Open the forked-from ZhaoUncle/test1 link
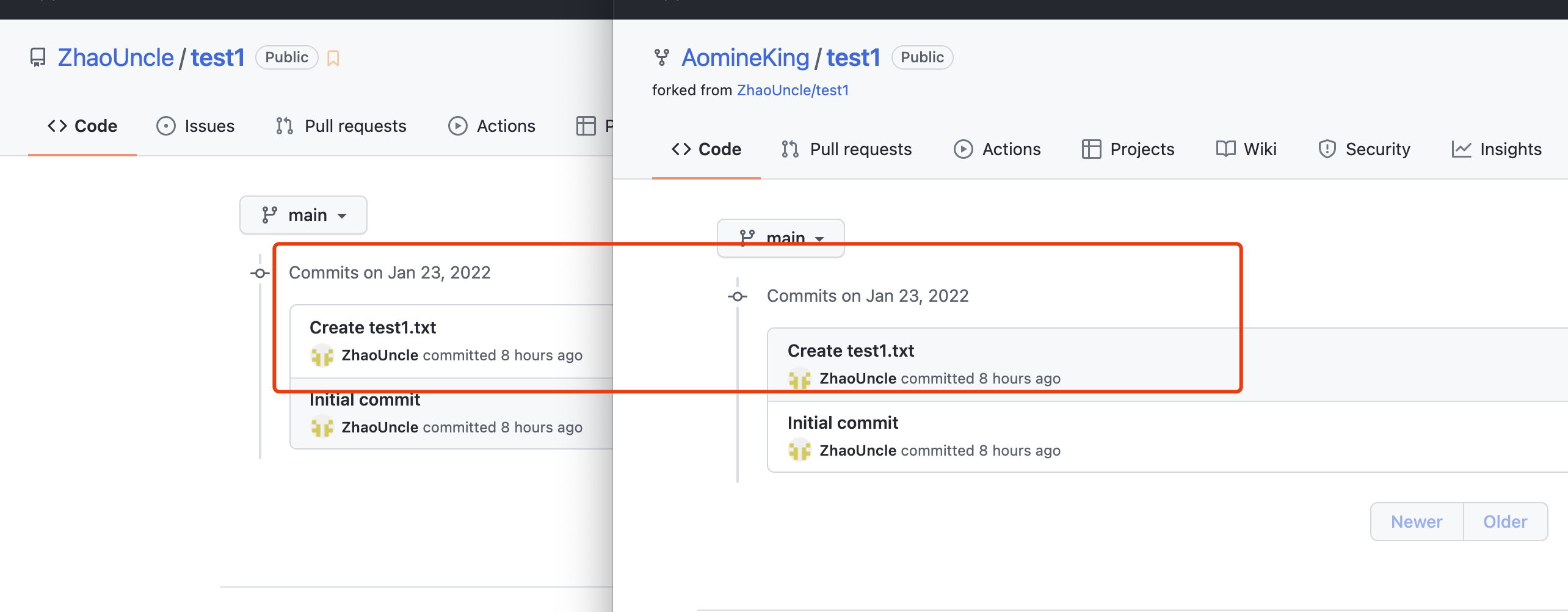 (x=793, y=90)
